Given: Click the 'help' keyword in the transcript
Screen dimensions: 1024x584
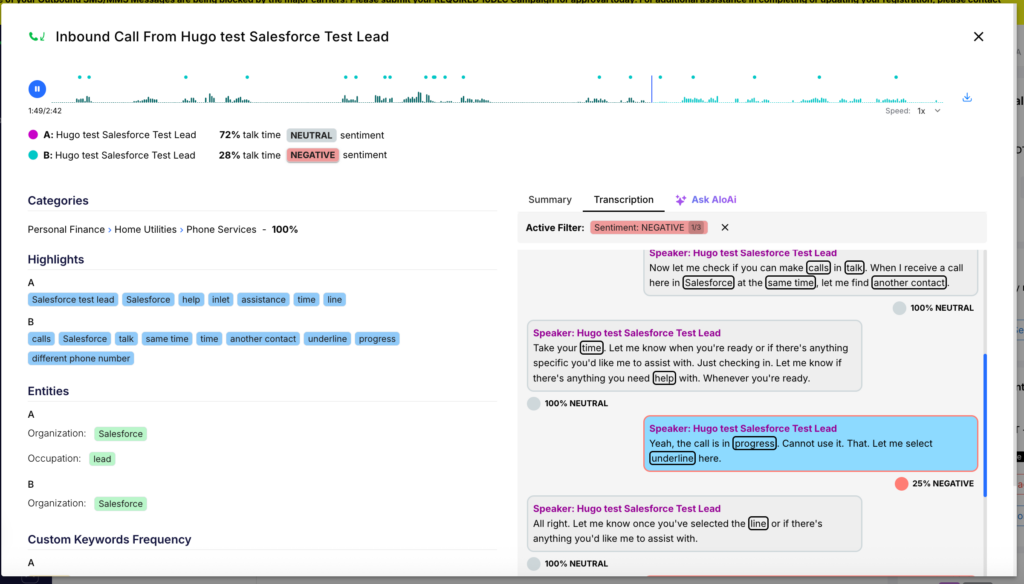Looking at the screenshot, I should click(664, 378).
